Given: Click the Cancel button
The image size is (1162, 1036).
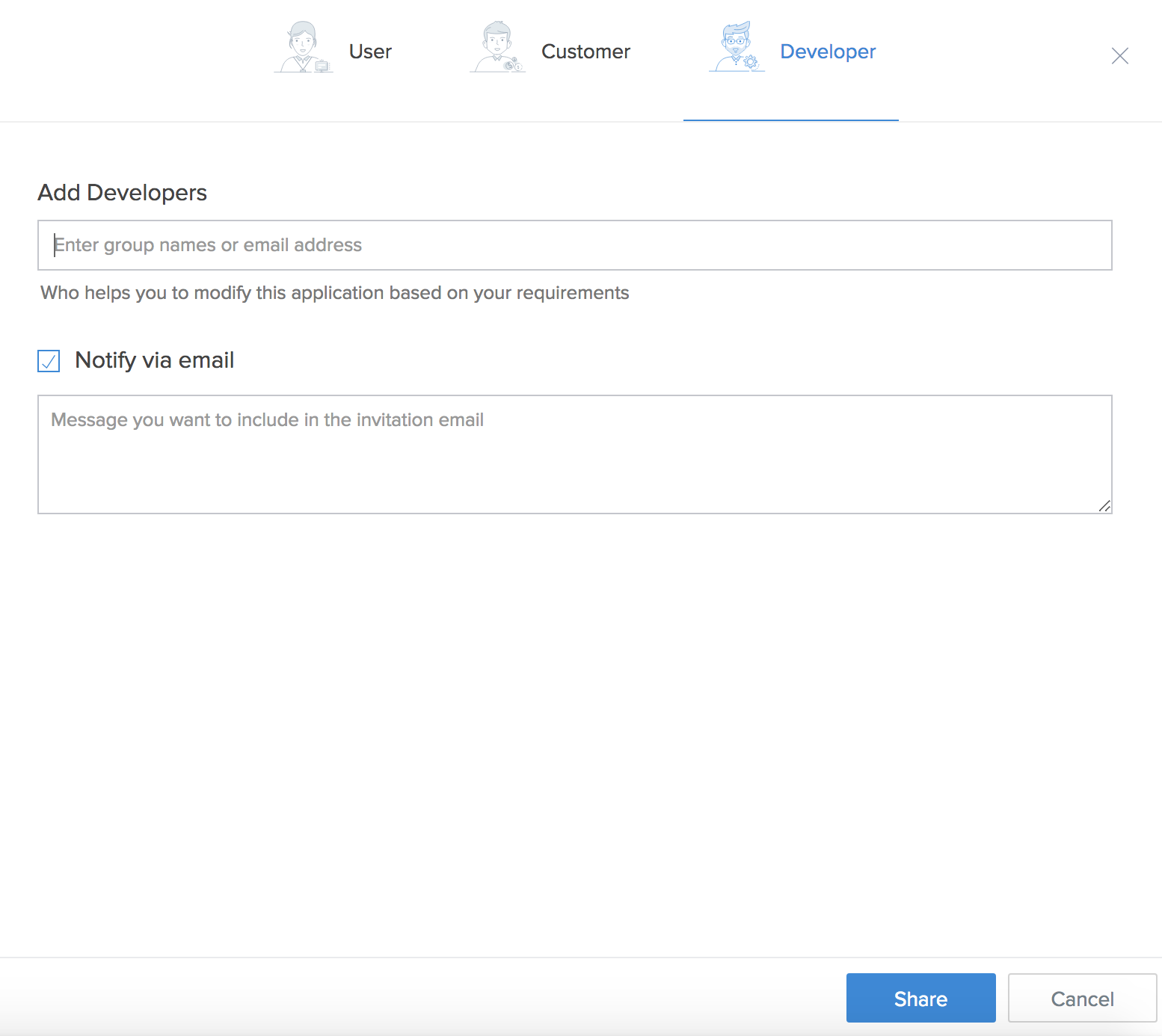Looking at the screenshot, I should pos(1082,998).
